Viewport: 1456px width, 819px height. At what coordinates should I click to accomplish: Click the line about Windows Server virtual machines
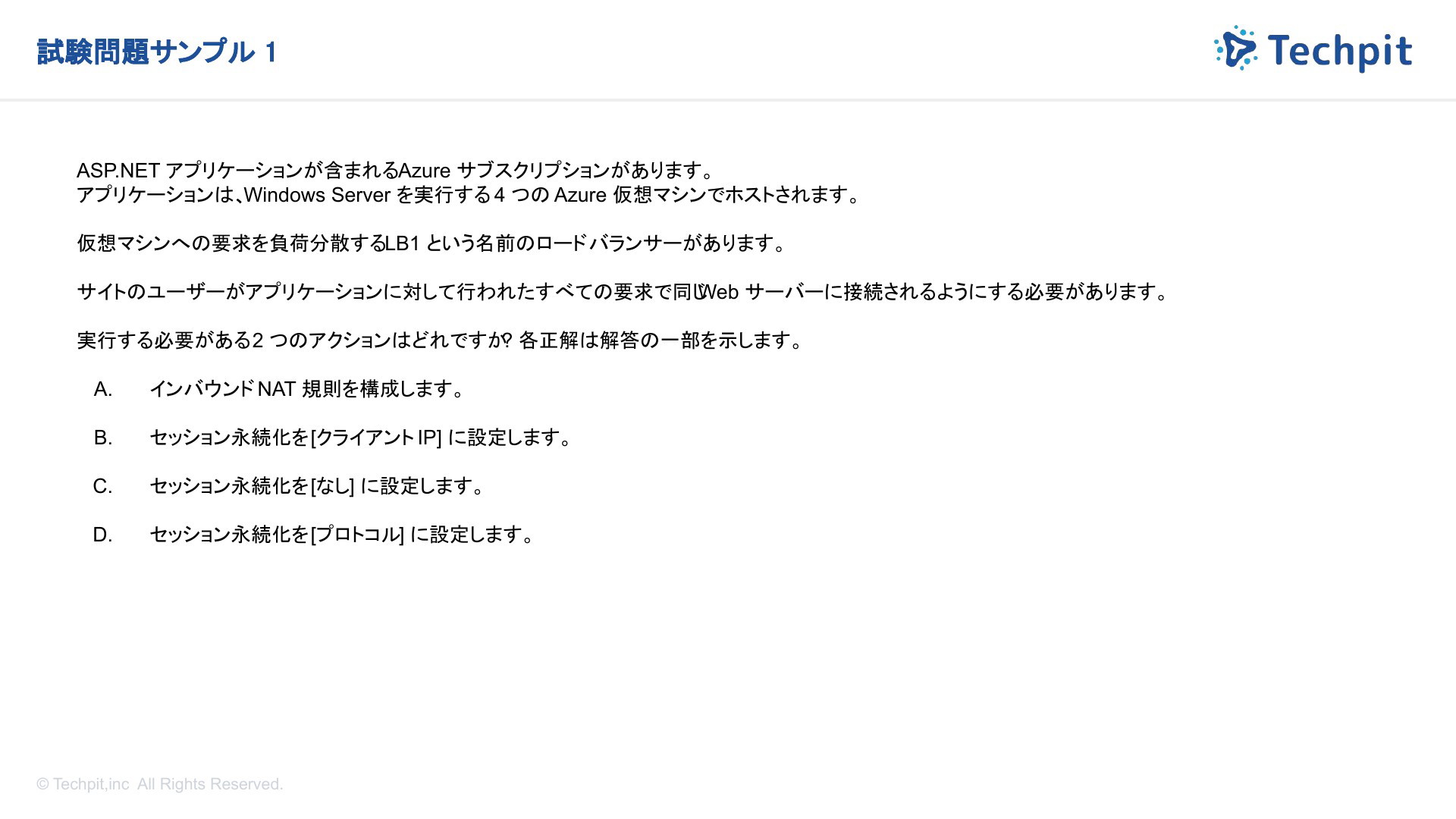469,195
